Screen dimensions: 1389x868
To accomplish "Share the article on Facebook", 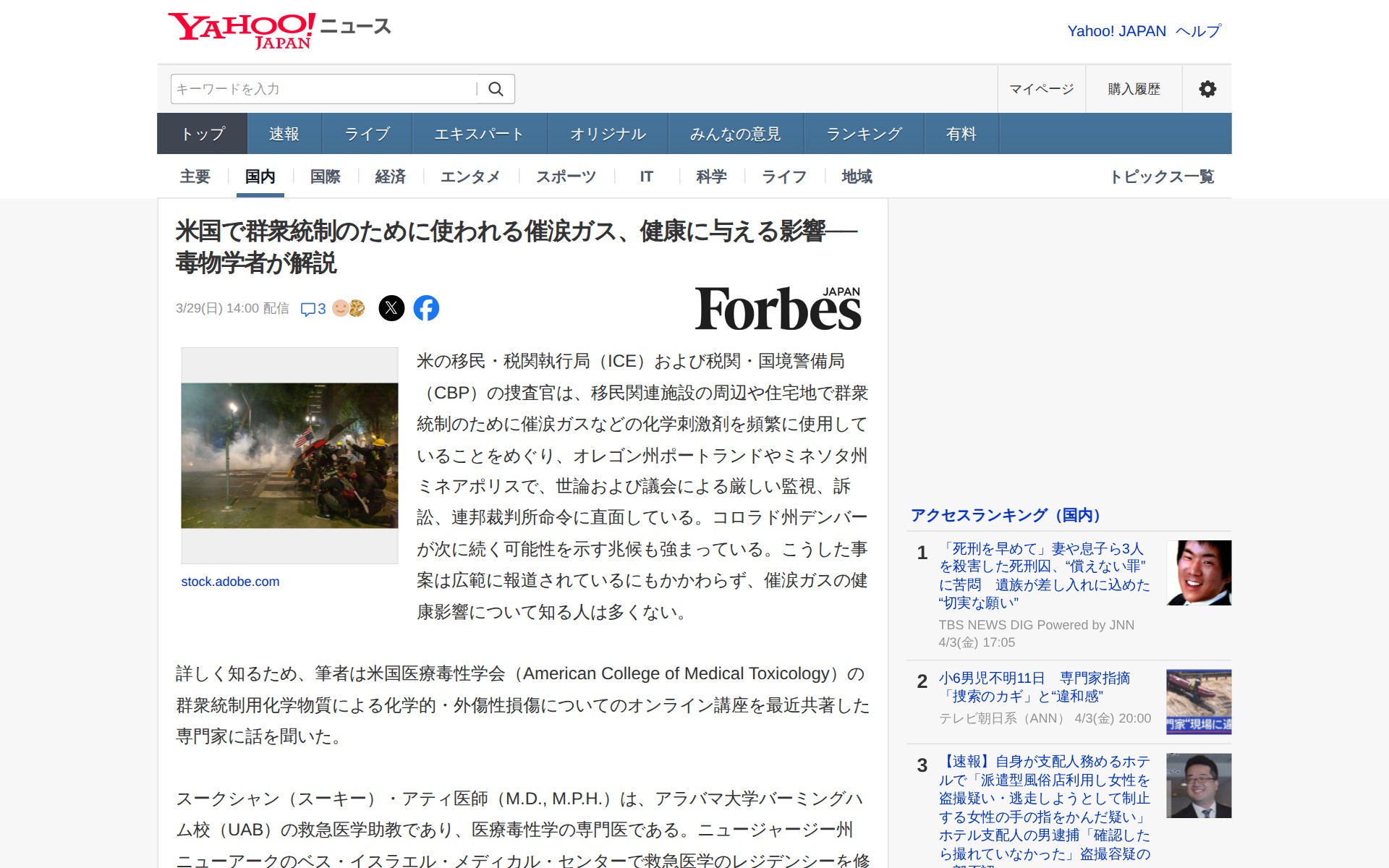I will point(426,308).
